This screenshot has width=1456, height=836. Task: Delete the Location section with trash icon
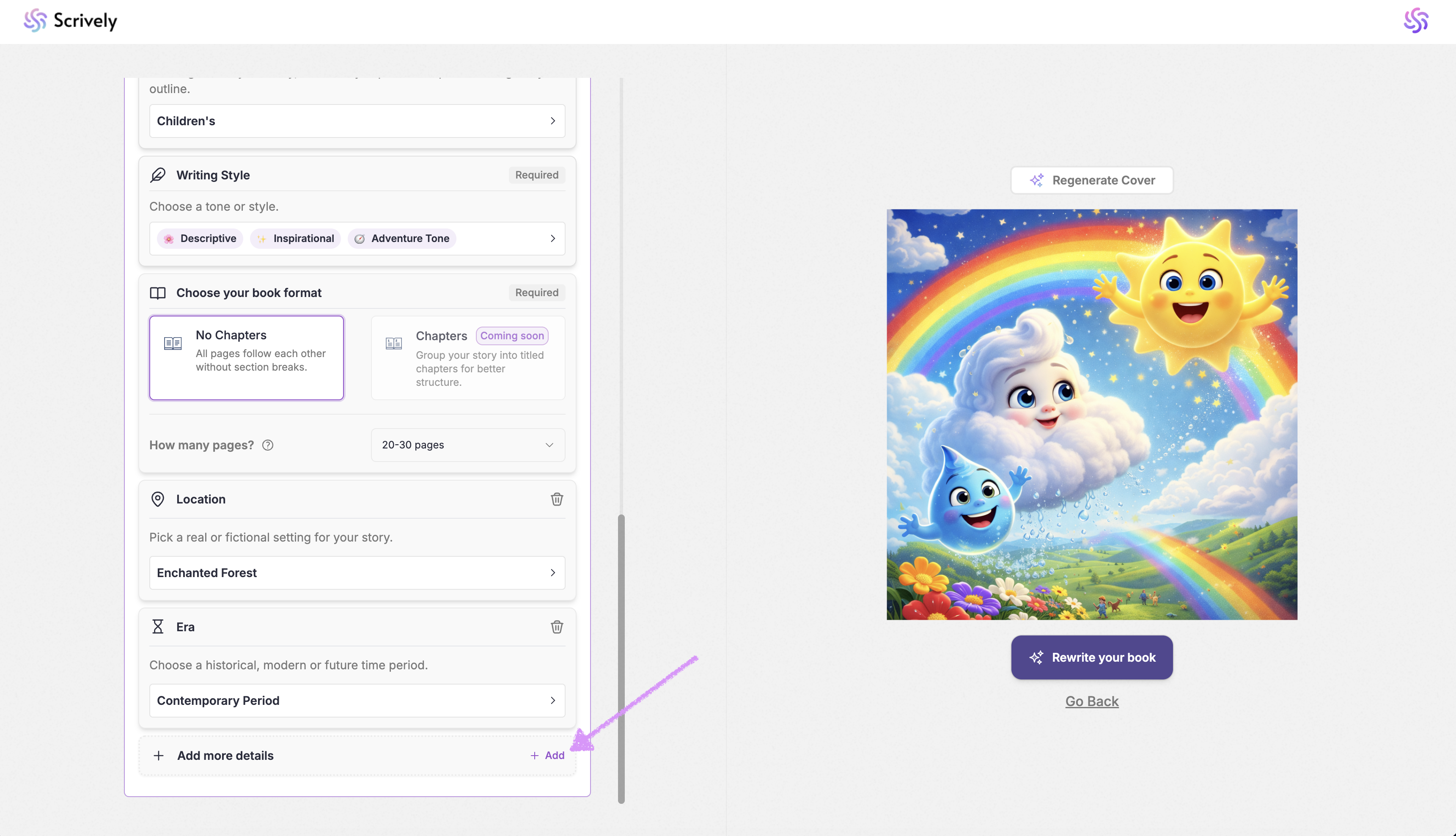[556, 499]
